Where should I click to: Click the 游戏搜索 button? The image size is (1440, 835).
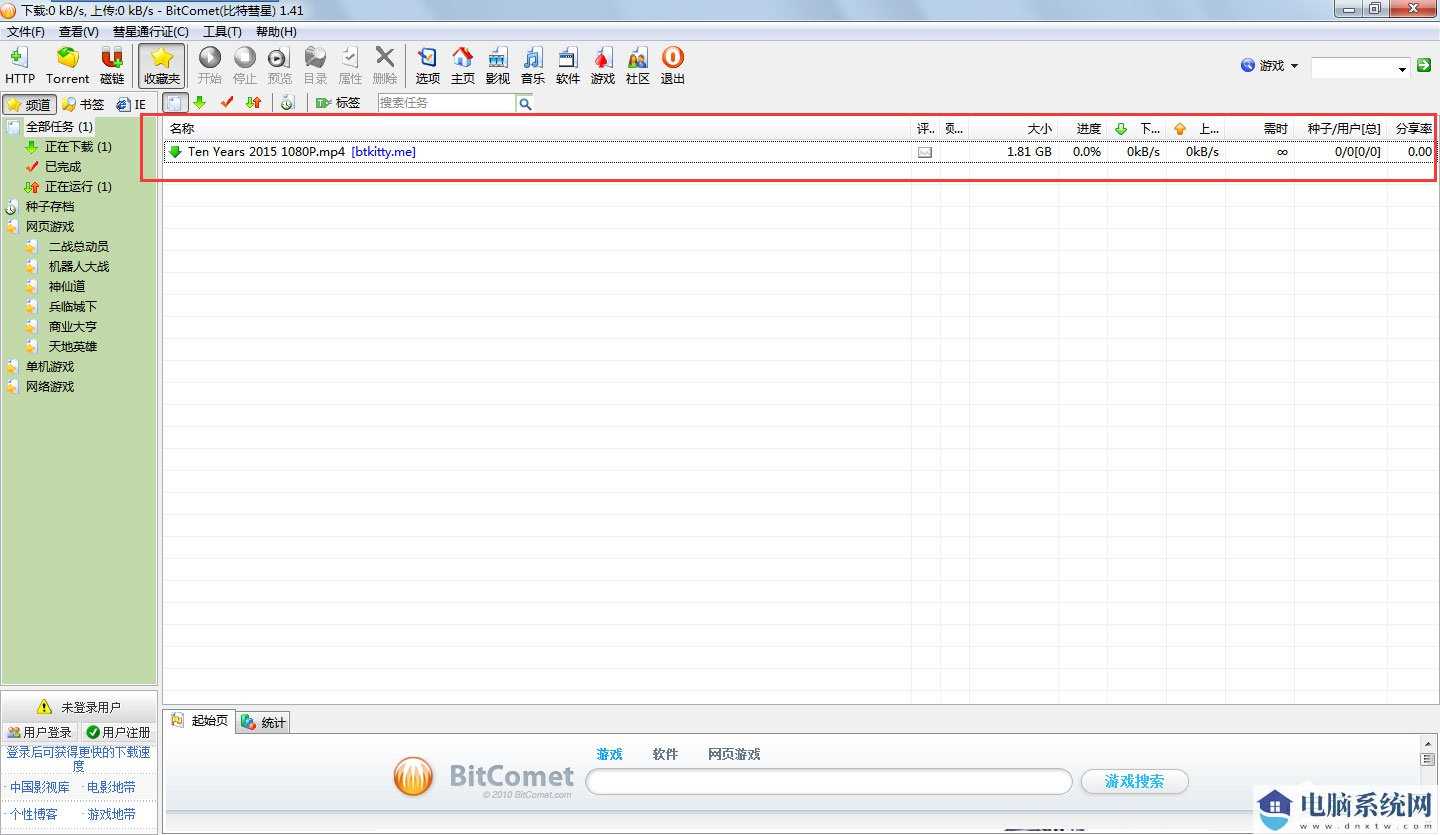[1135, 782]
